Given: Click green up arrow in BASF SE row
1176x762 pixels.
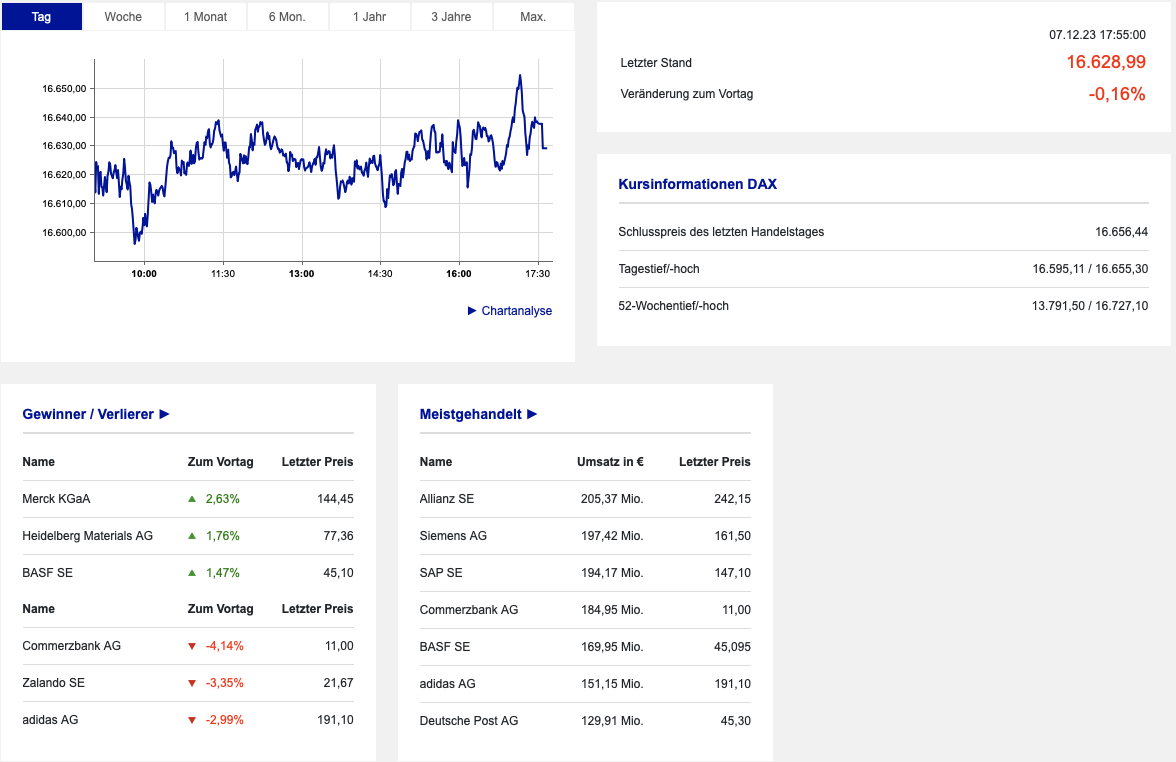Looking at the screenshot, I should 192,573.
